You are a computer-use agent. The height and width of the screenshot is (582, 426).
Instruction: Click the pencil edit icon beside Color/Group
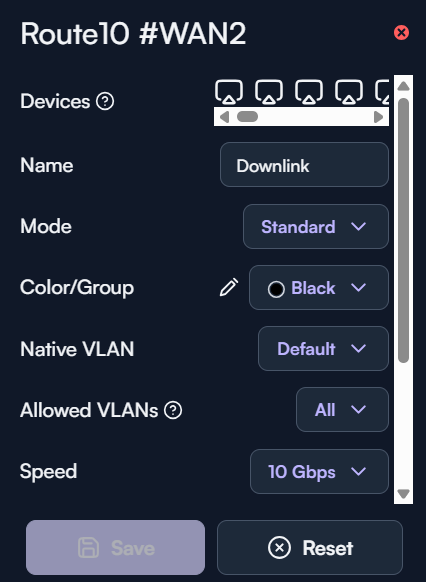[x=229, y=287]
